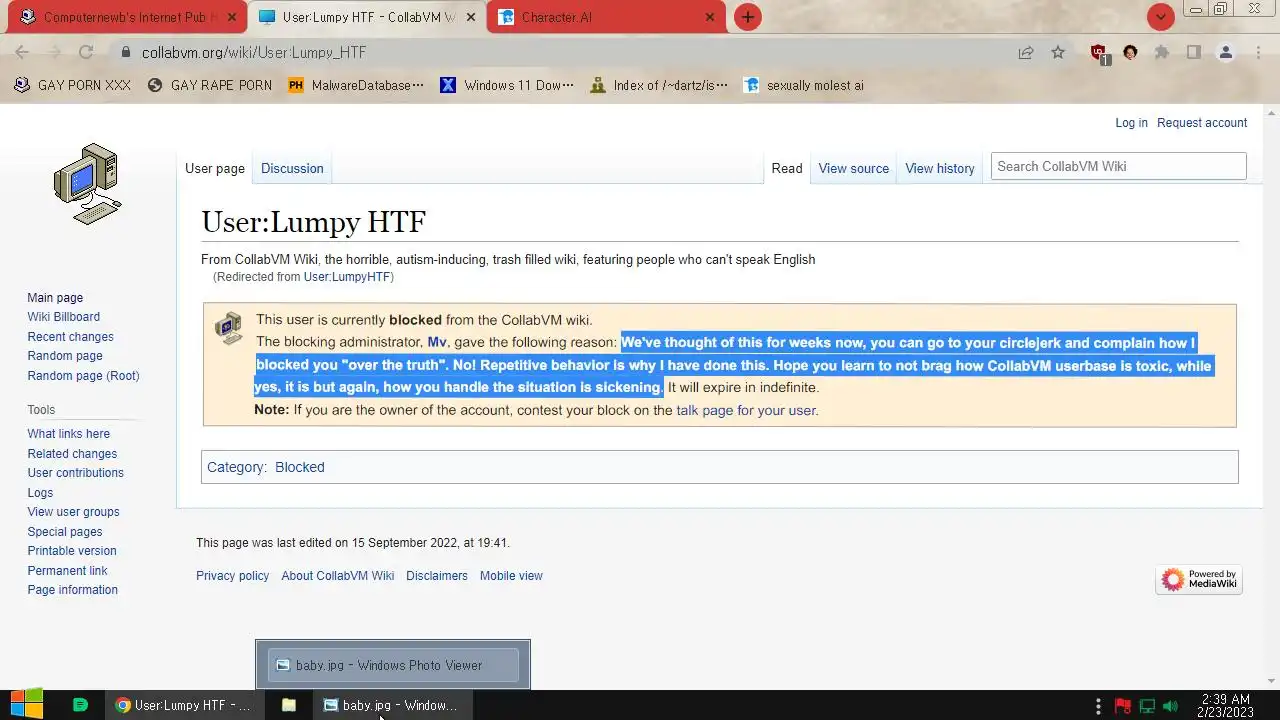Viewport: 1280px width, 720px height.
Task: Open Random page (Root) link
Action: [83, 376]
